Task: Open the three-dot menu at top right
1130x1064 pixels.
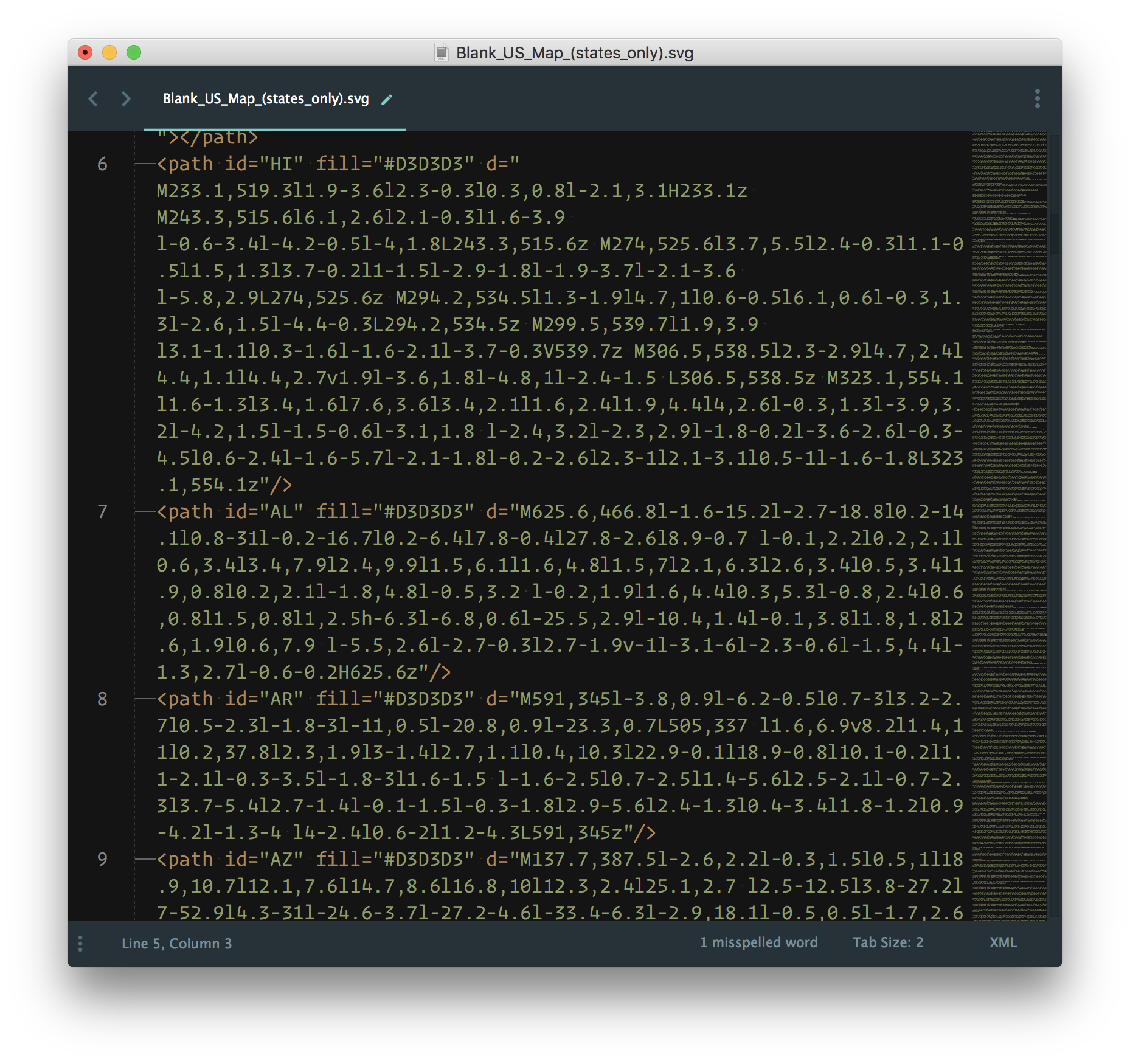Action: (1037, 98)
